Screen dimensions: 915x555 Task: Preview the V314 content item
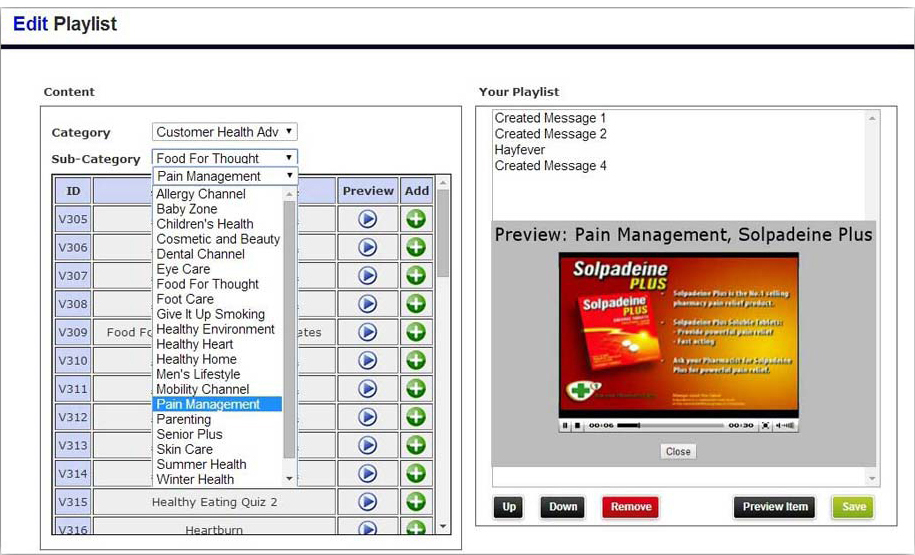pos(367,473)
